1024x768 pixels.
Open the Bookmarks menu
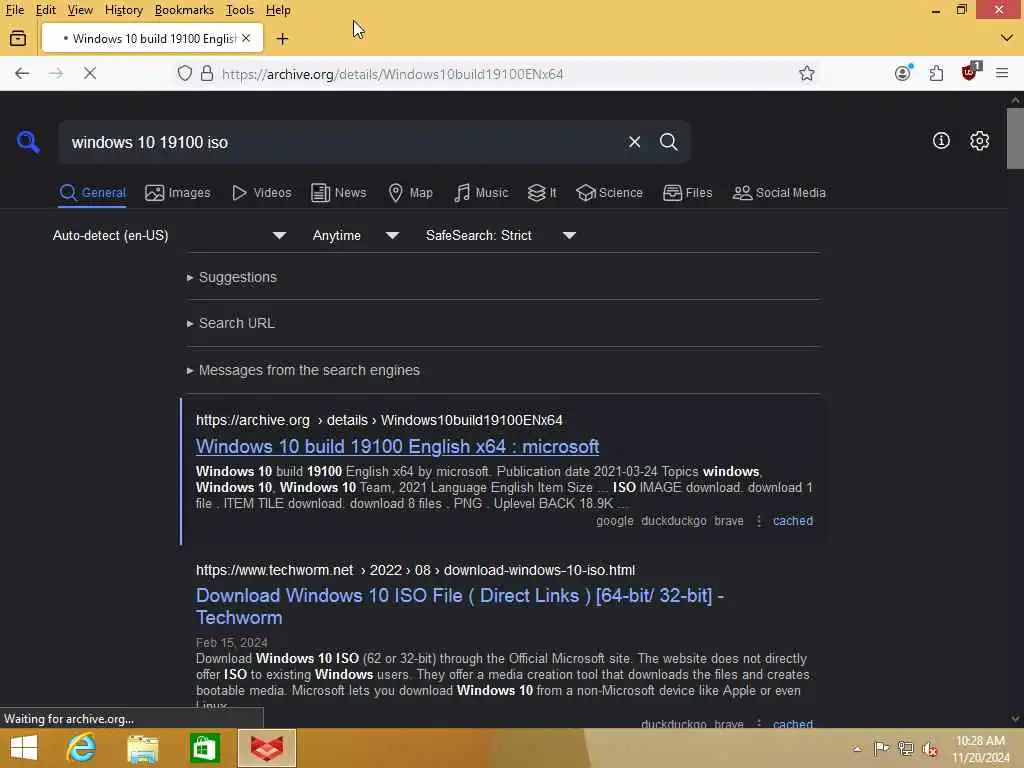(x=184, y=10)
